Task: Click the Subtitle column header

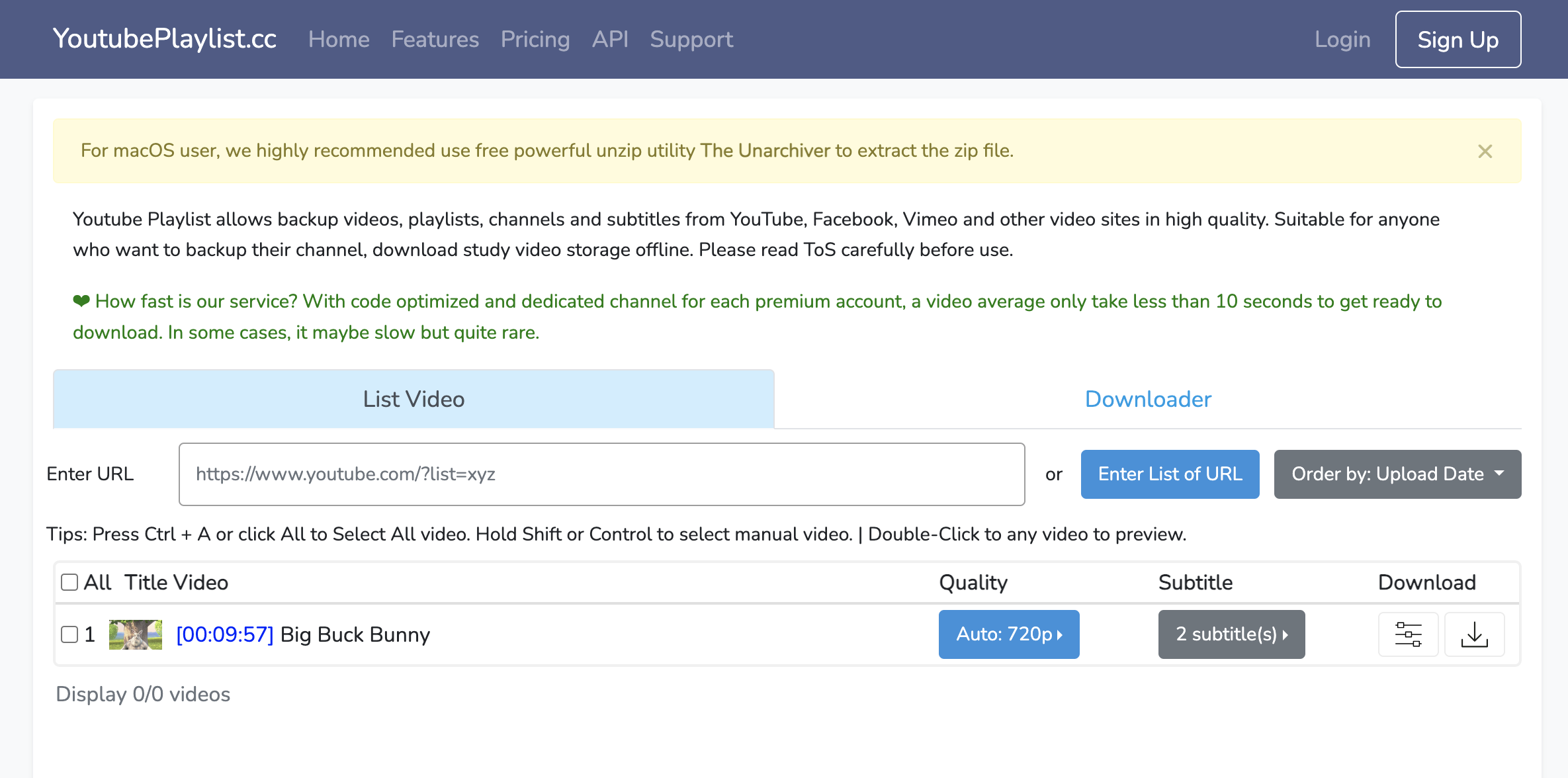Action: (1196, 582)
